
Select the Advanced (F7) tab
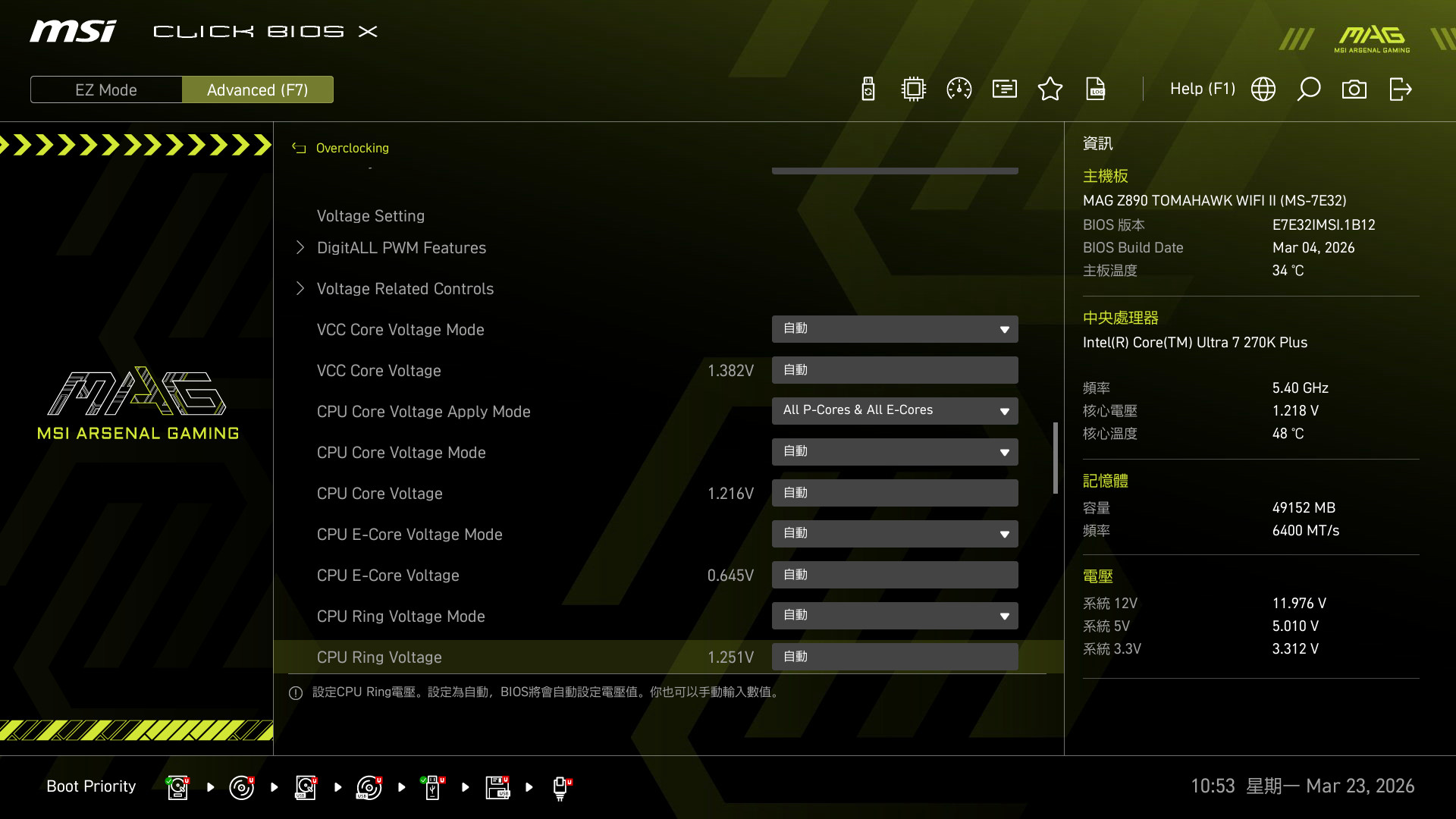[x=258, y=89]
